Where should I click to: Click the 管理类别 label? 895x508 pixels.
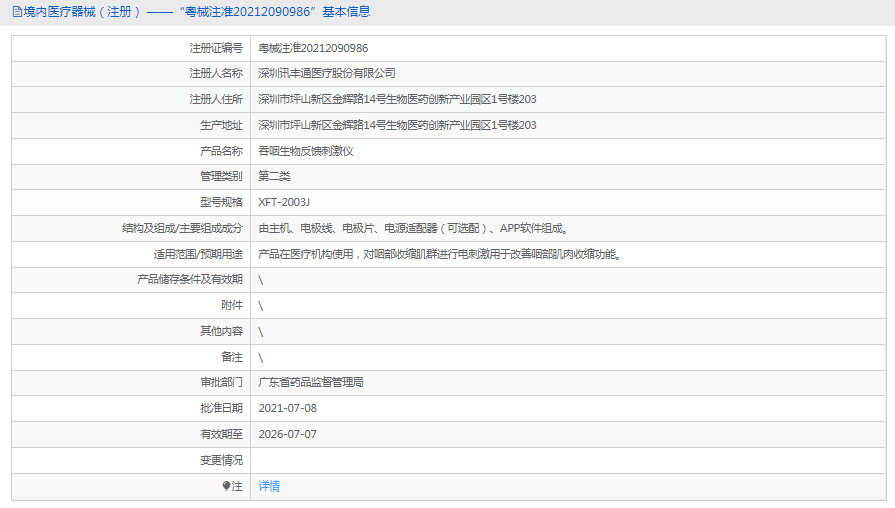(221, 176)
